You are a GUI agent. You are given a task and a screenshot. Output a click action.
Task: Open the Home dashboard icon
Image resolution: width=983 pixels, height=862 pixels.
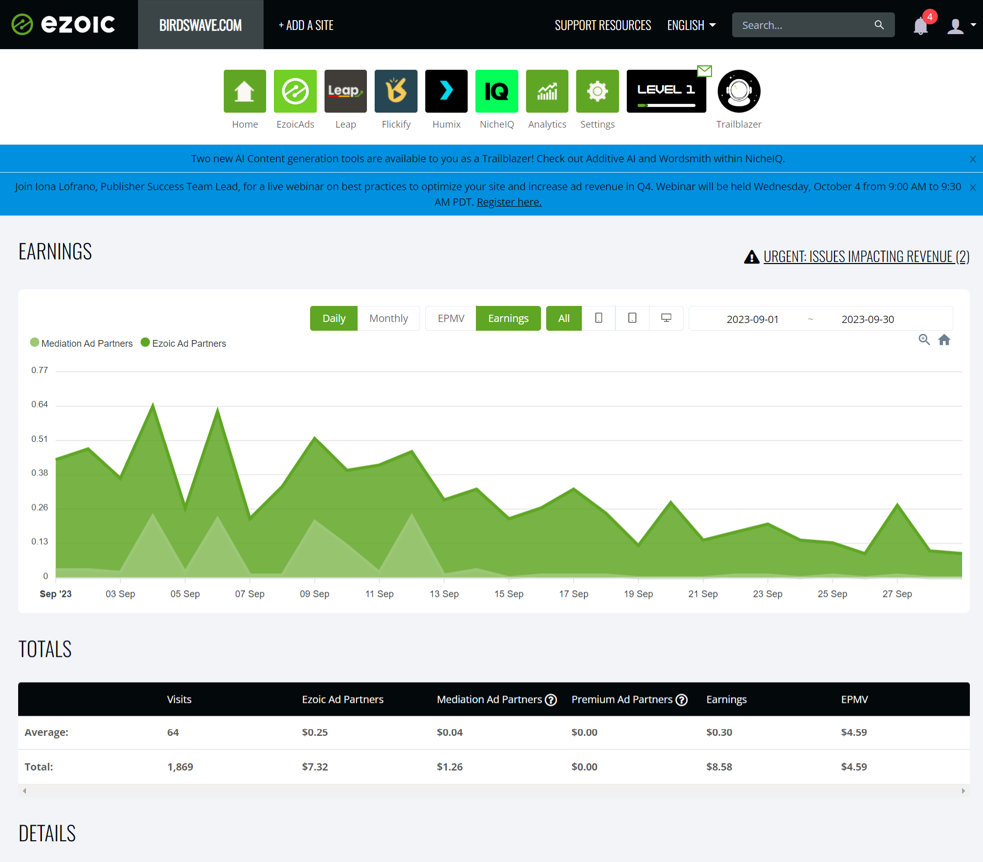tap(244, 92)
